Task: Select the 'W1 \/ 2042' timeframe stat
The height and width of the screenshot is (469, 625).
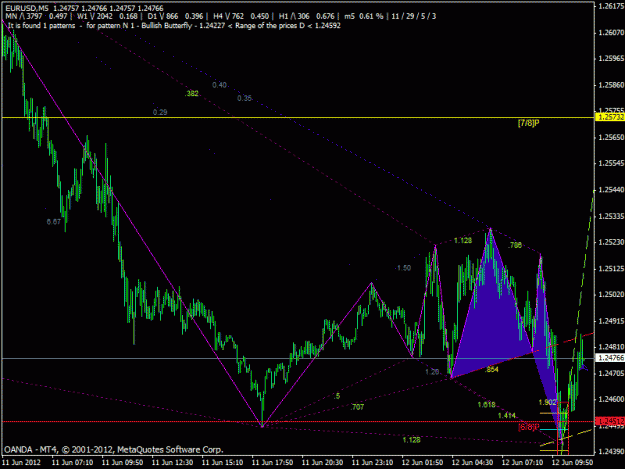Action: click(95, 16)
